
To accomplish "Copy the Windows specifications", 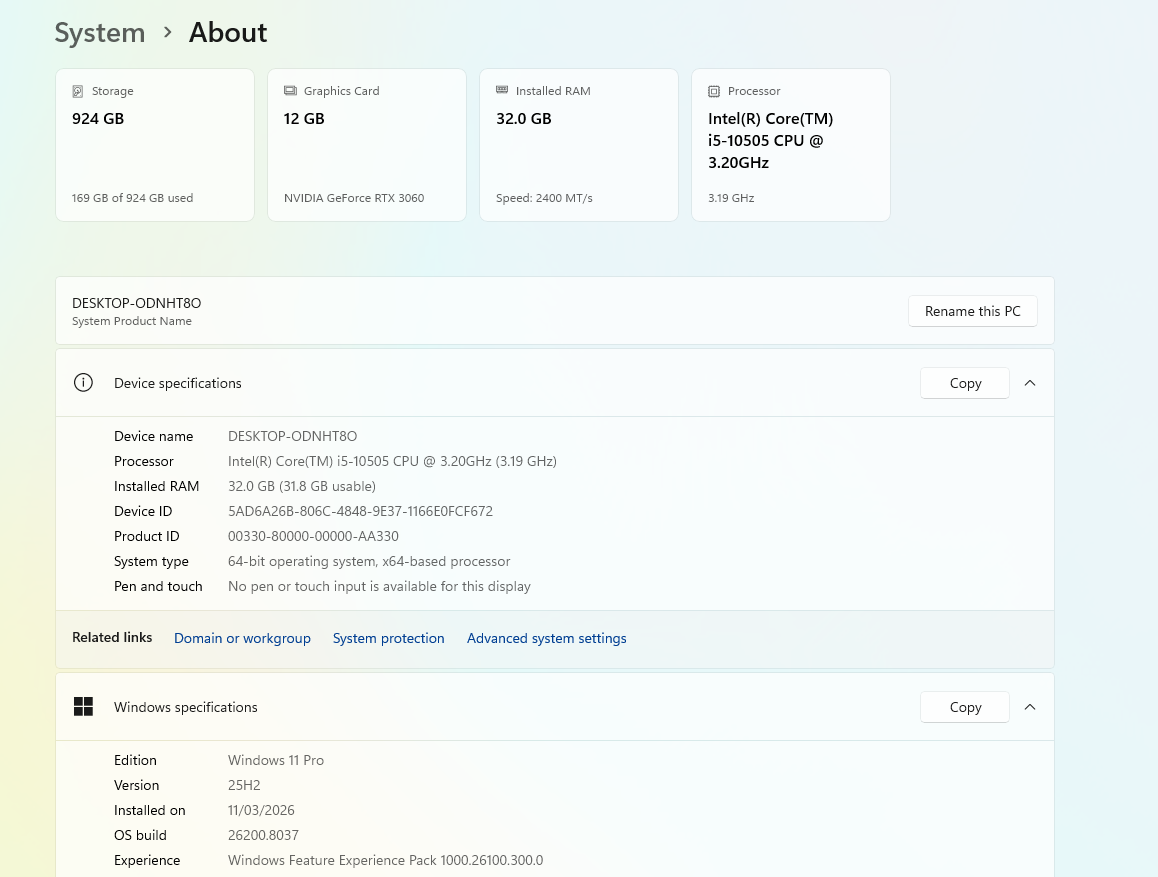I will point(965,707).
